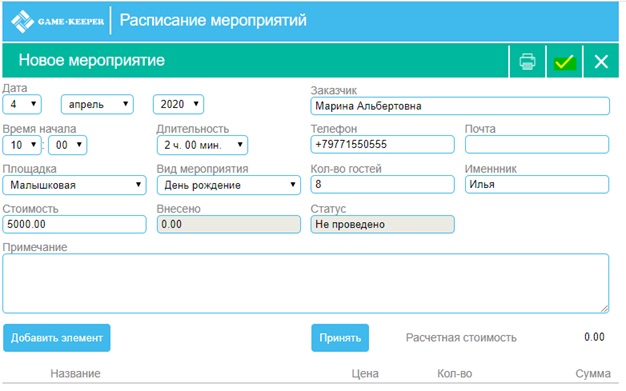
Task: Open the day dropdown showing 4
Action: 22,104
